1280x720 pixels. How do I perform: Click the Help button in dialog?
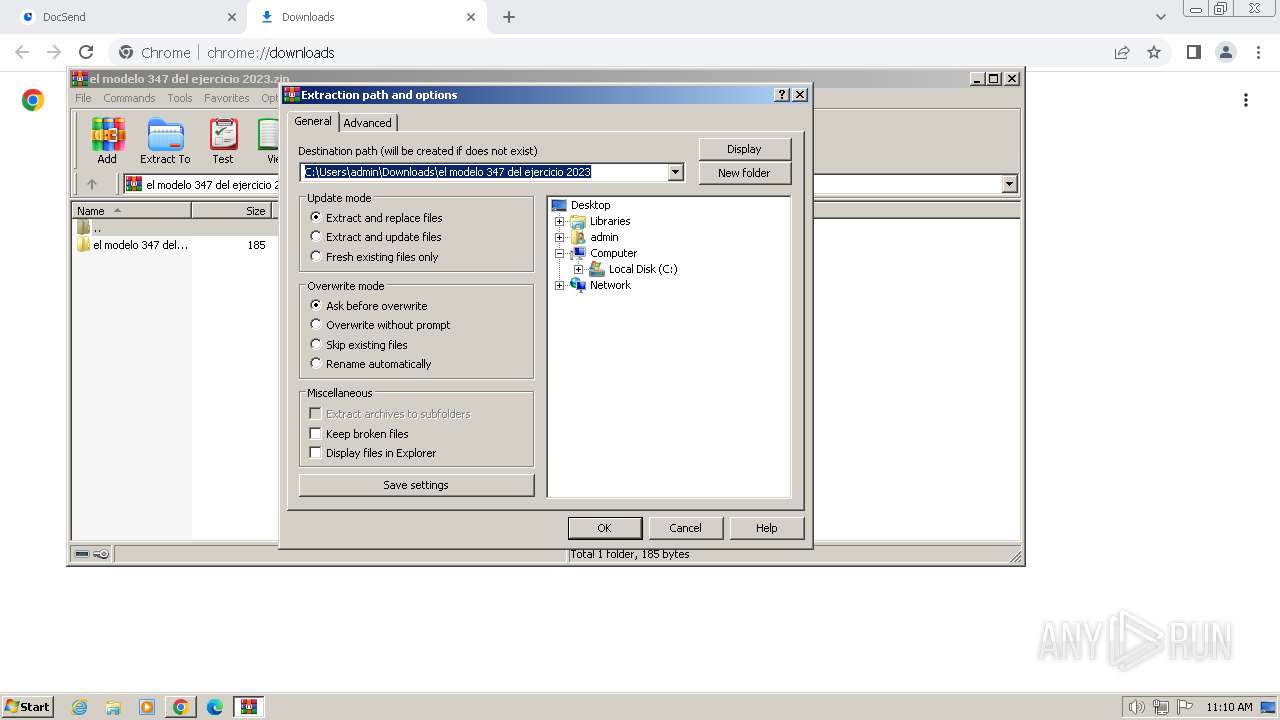pos(766,528)
